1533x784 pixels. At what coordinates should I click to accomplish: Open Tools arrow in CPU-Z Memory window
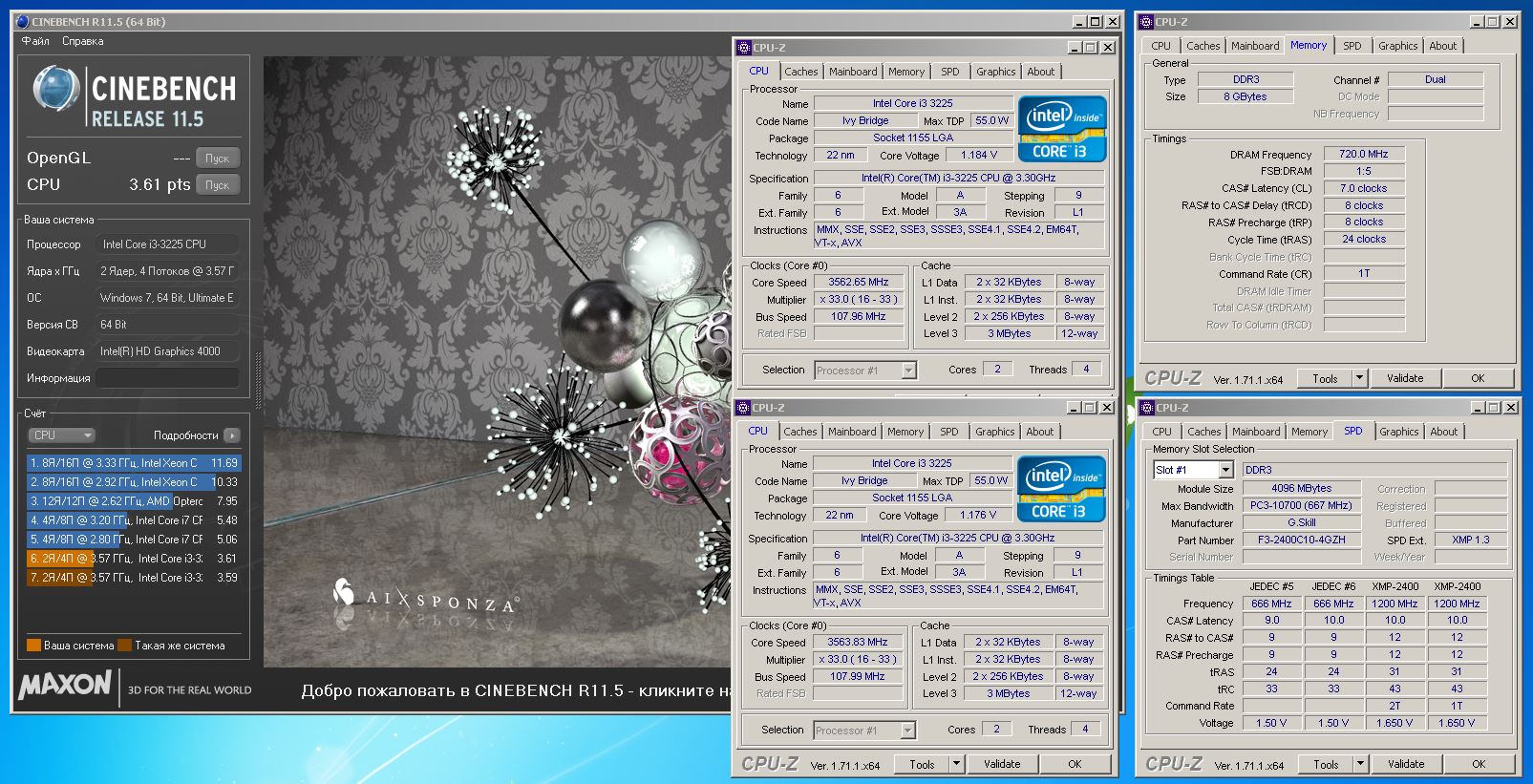(x=1360, y=378)
